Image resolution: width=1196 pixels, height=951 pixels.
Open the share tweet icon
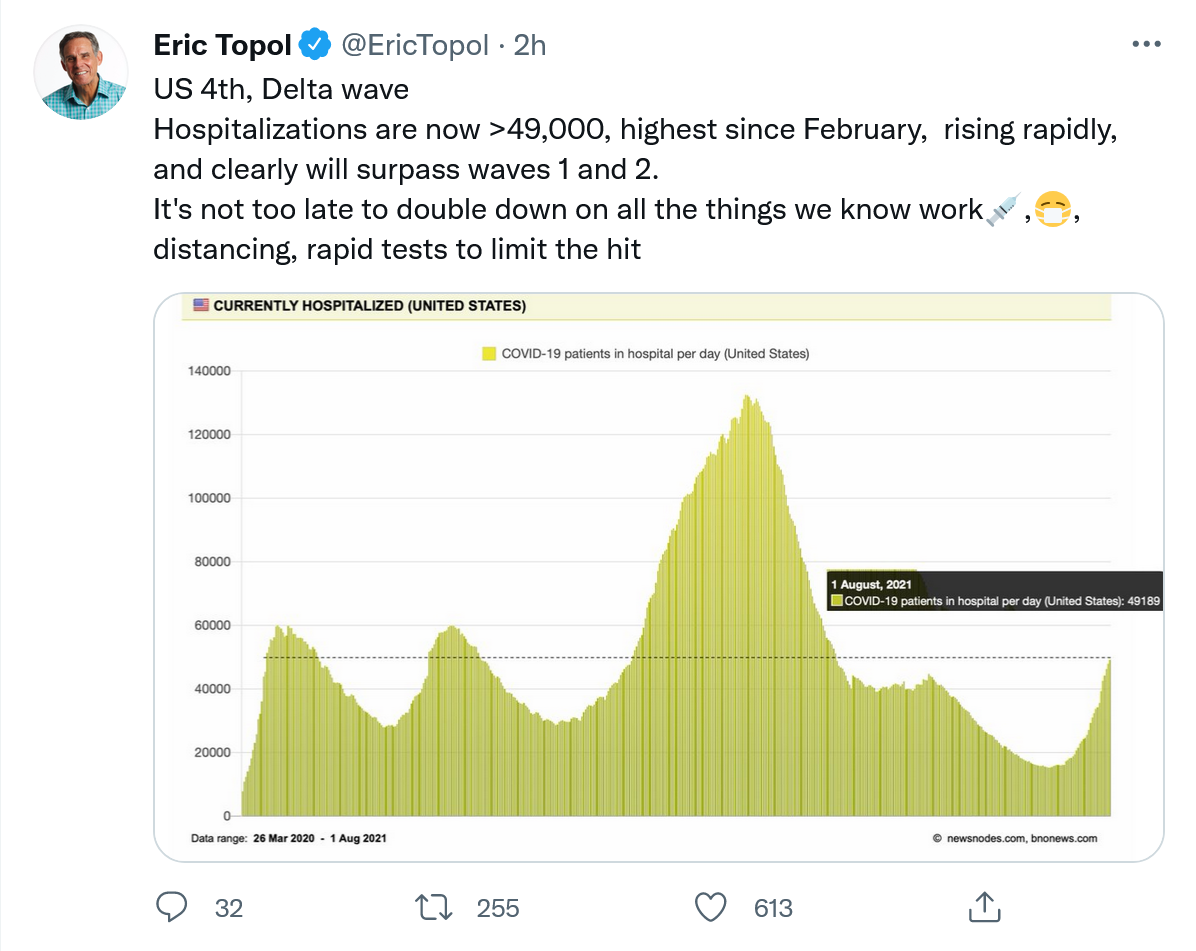coord(984,907)
